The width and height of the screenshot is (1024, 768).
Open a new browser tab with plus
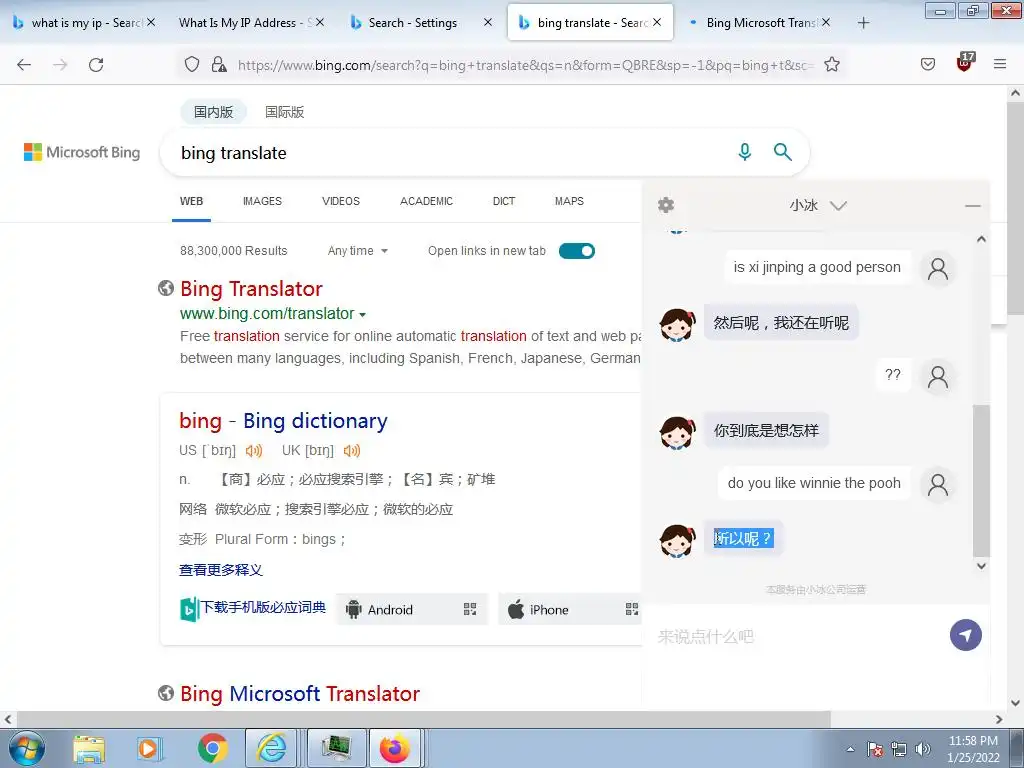click(863, 23)
